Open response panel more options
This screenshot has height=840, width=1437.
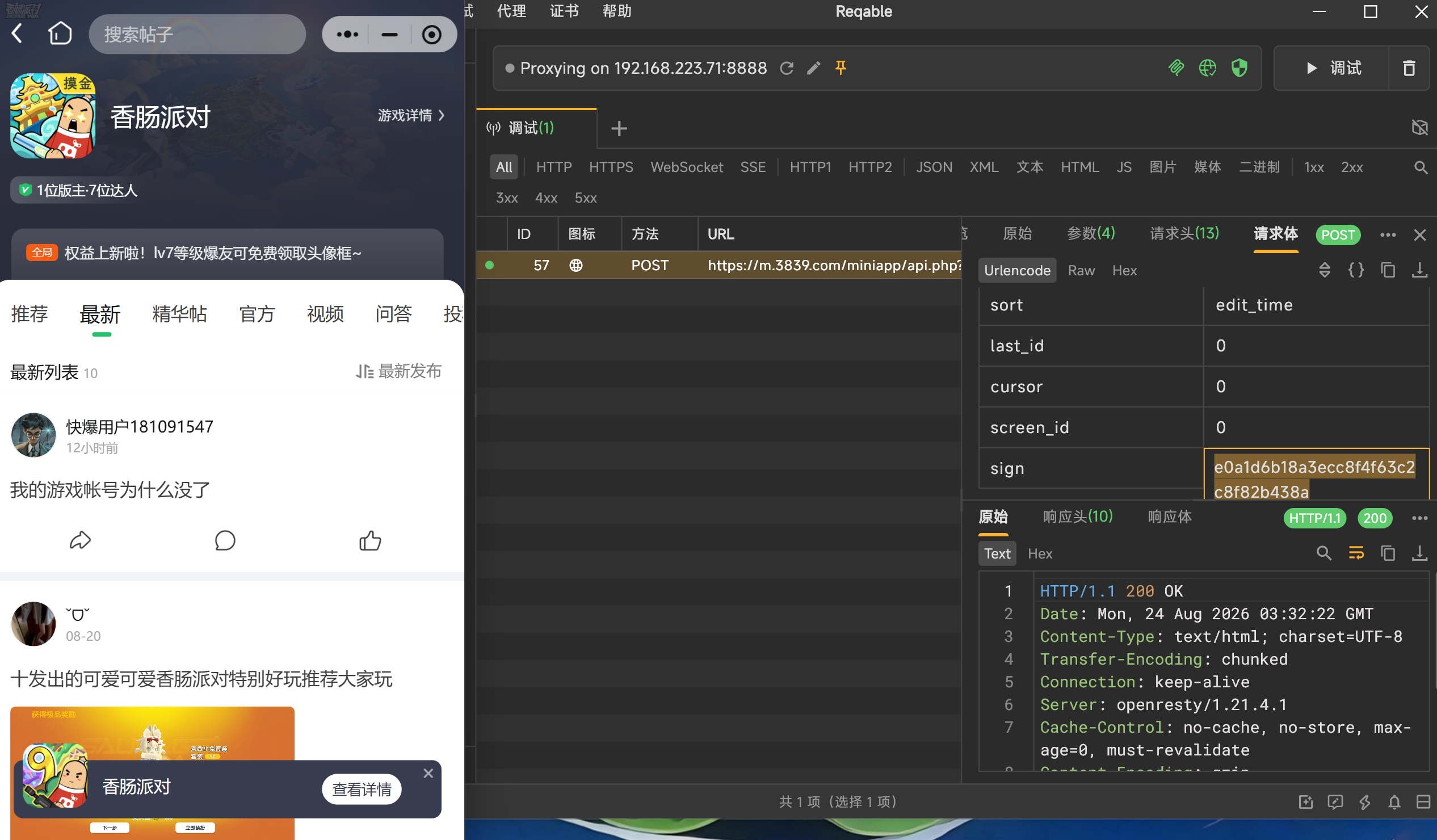coord(1419,518)
